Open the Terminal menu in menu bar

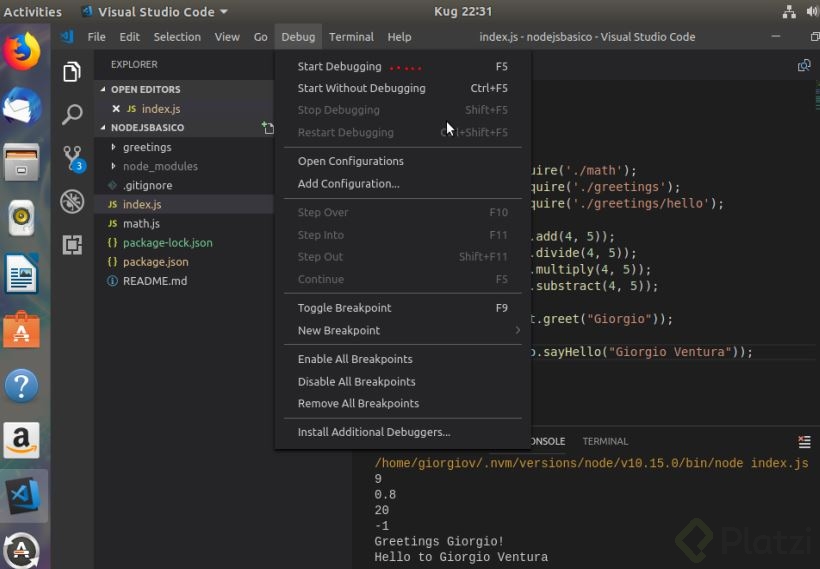351,37
